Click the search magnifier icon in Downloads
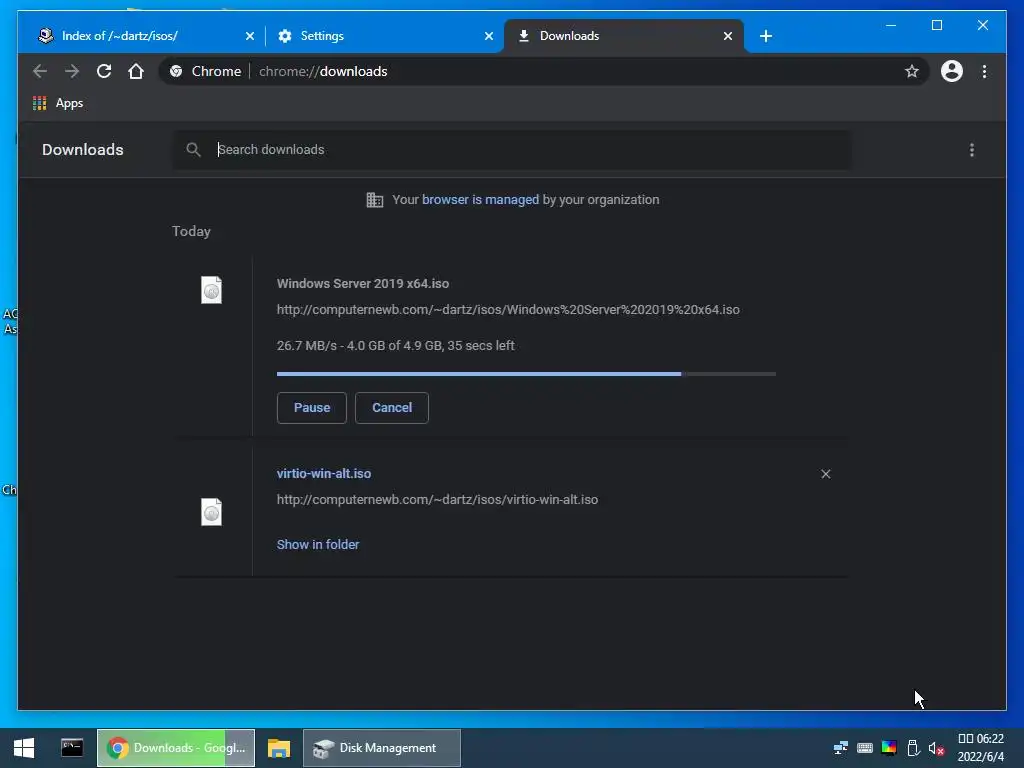The width and height of the screenshot is (1024, 768). 193,150
